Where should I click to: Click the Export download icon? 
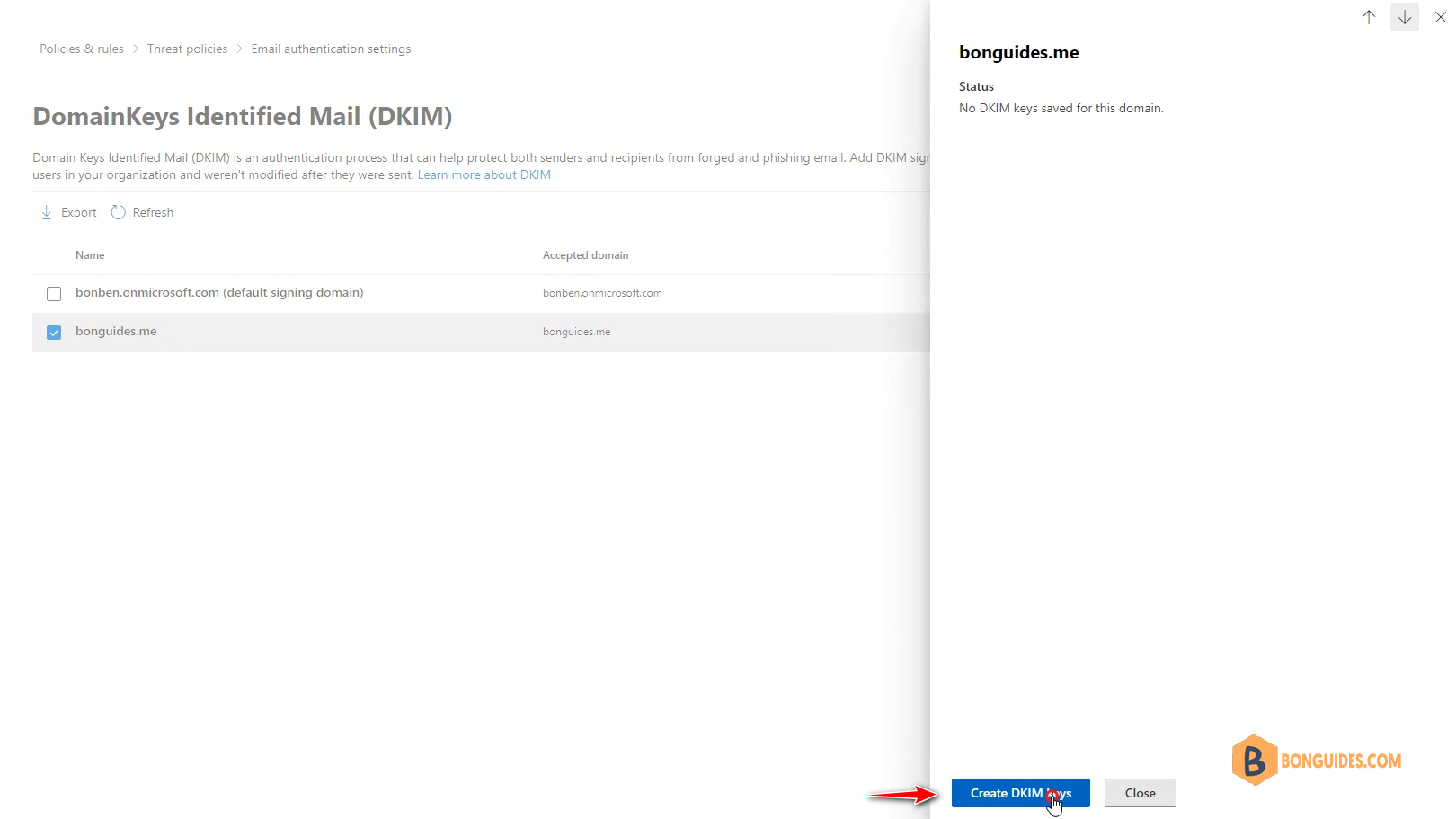click(x=46, y=213)
